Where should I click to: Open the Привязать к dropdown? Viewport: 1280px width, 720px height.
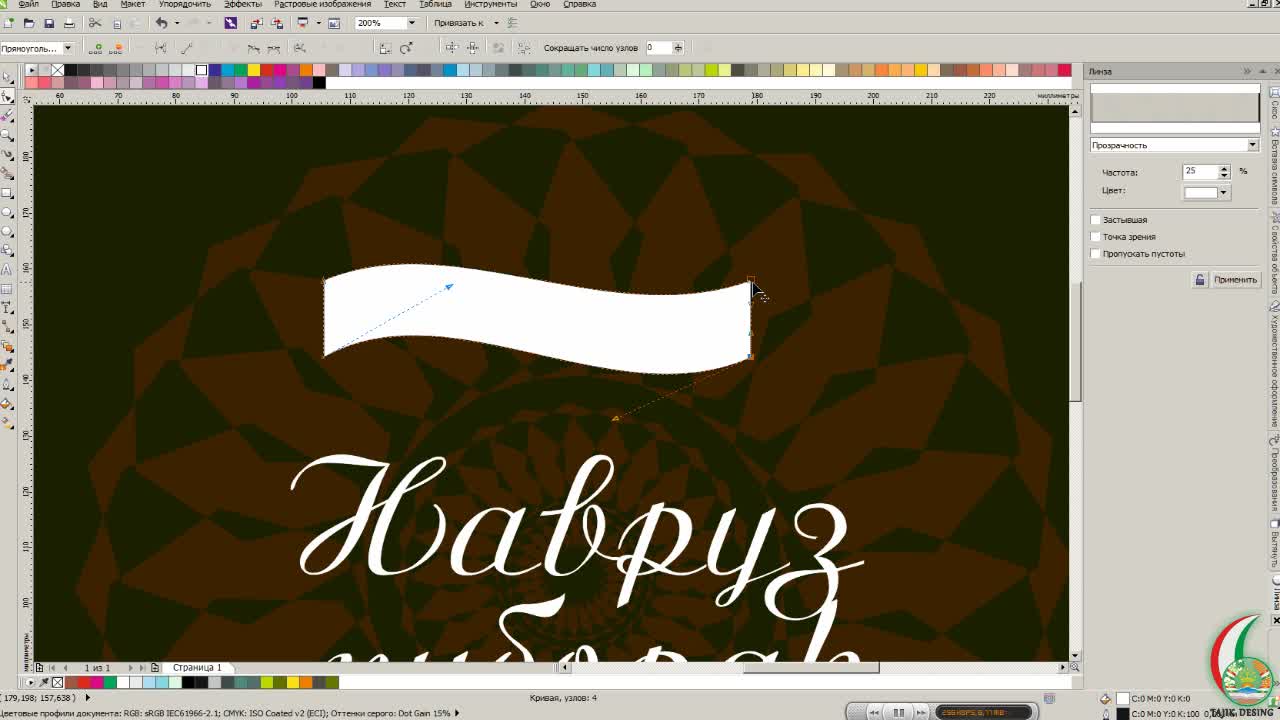[496, 22]
